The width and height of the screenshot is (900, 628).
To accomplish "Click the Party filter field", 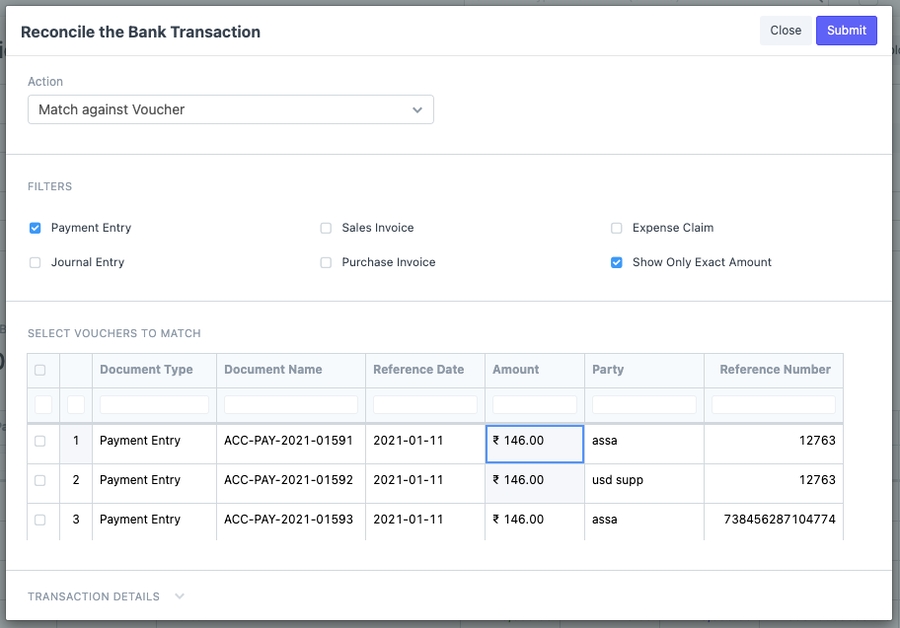I will (643, 404).
